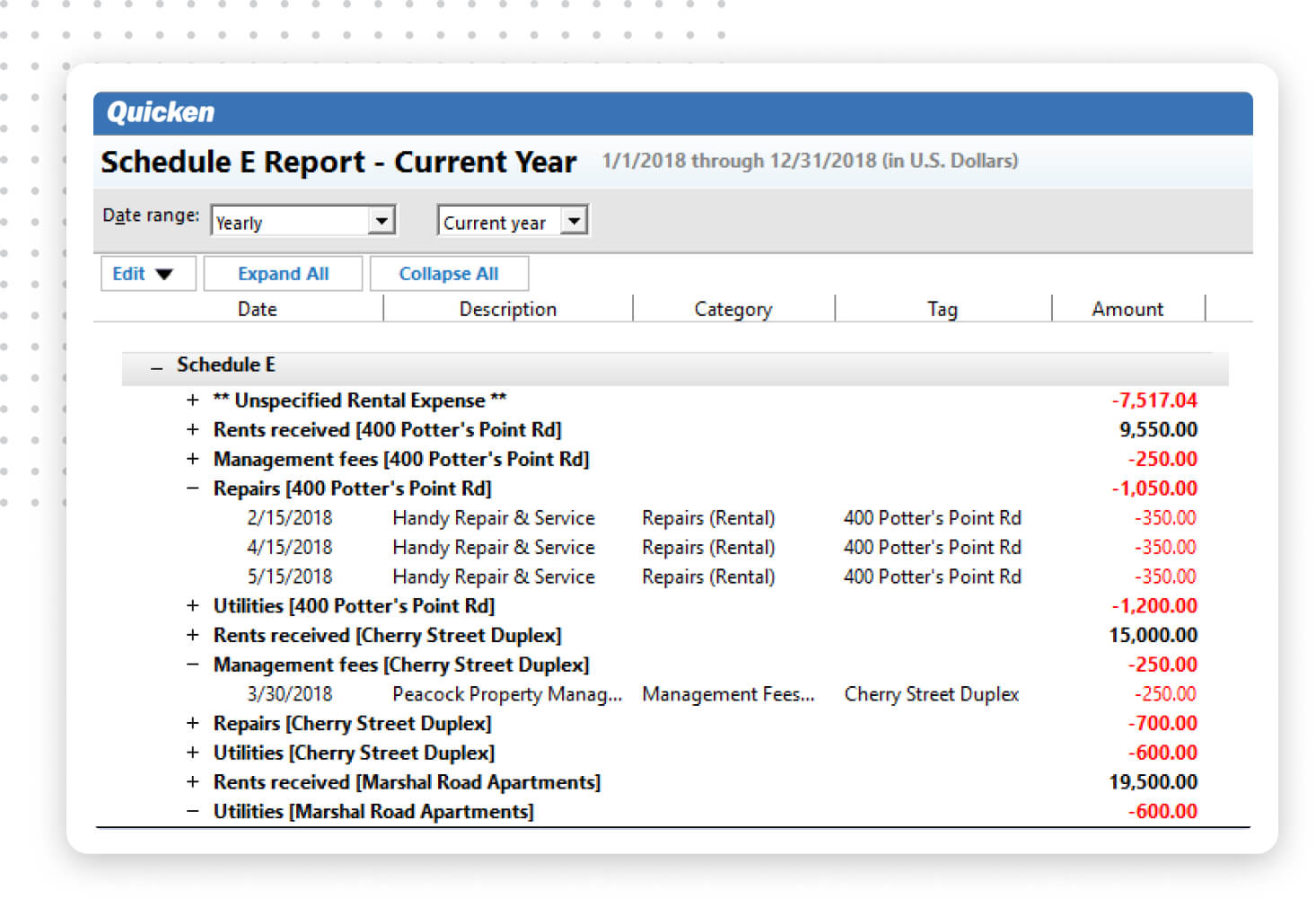Click the Schedule E Report - Current Year title

338,162
